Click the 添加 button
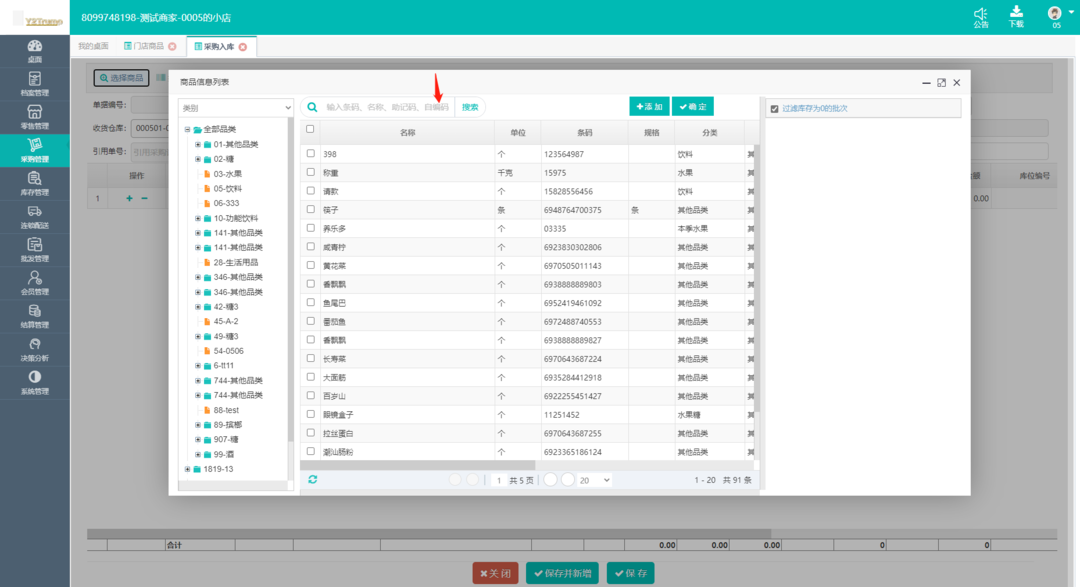 coord(649,106)
